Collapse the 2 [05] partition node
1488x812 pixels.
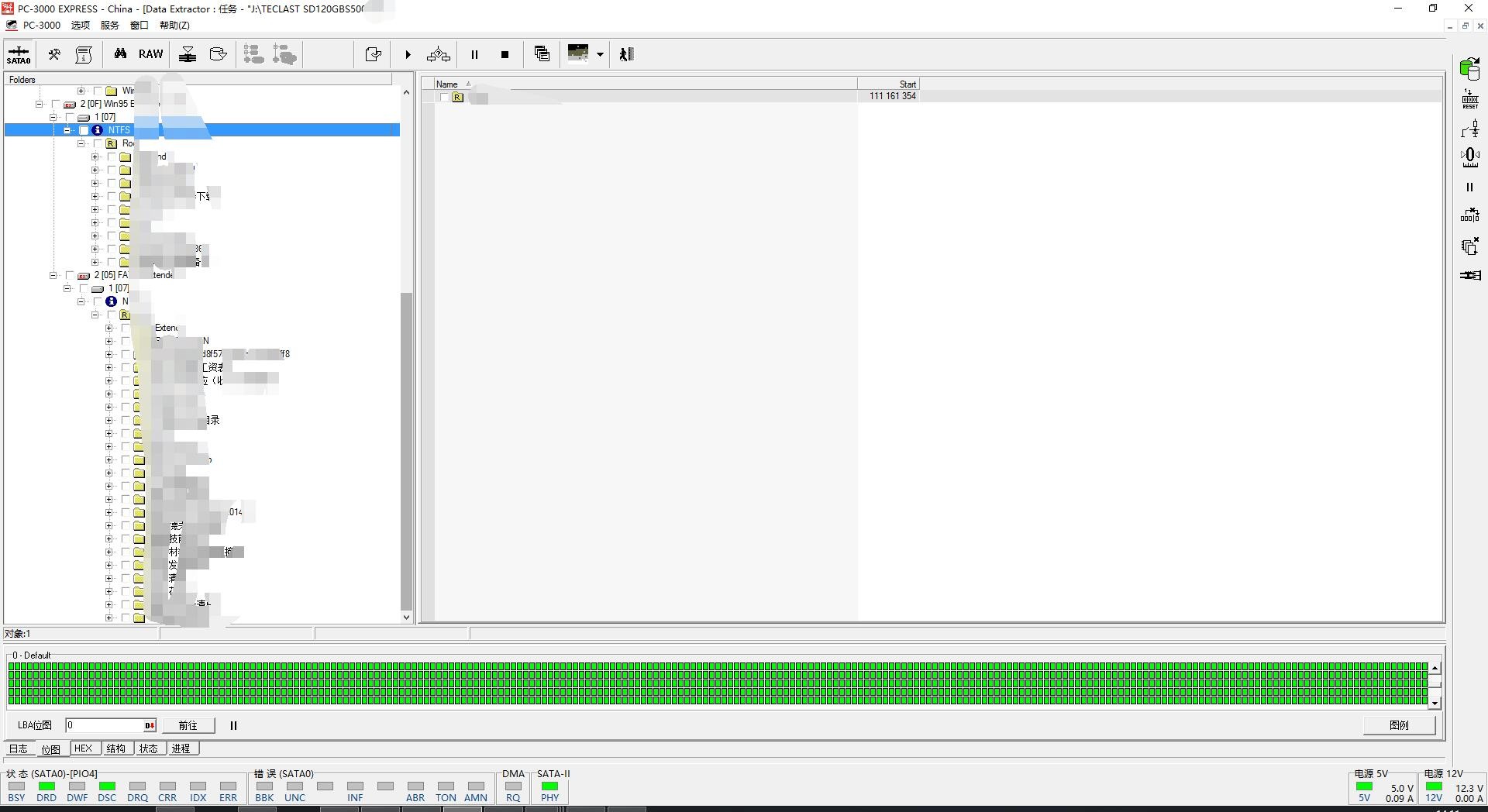53,275
